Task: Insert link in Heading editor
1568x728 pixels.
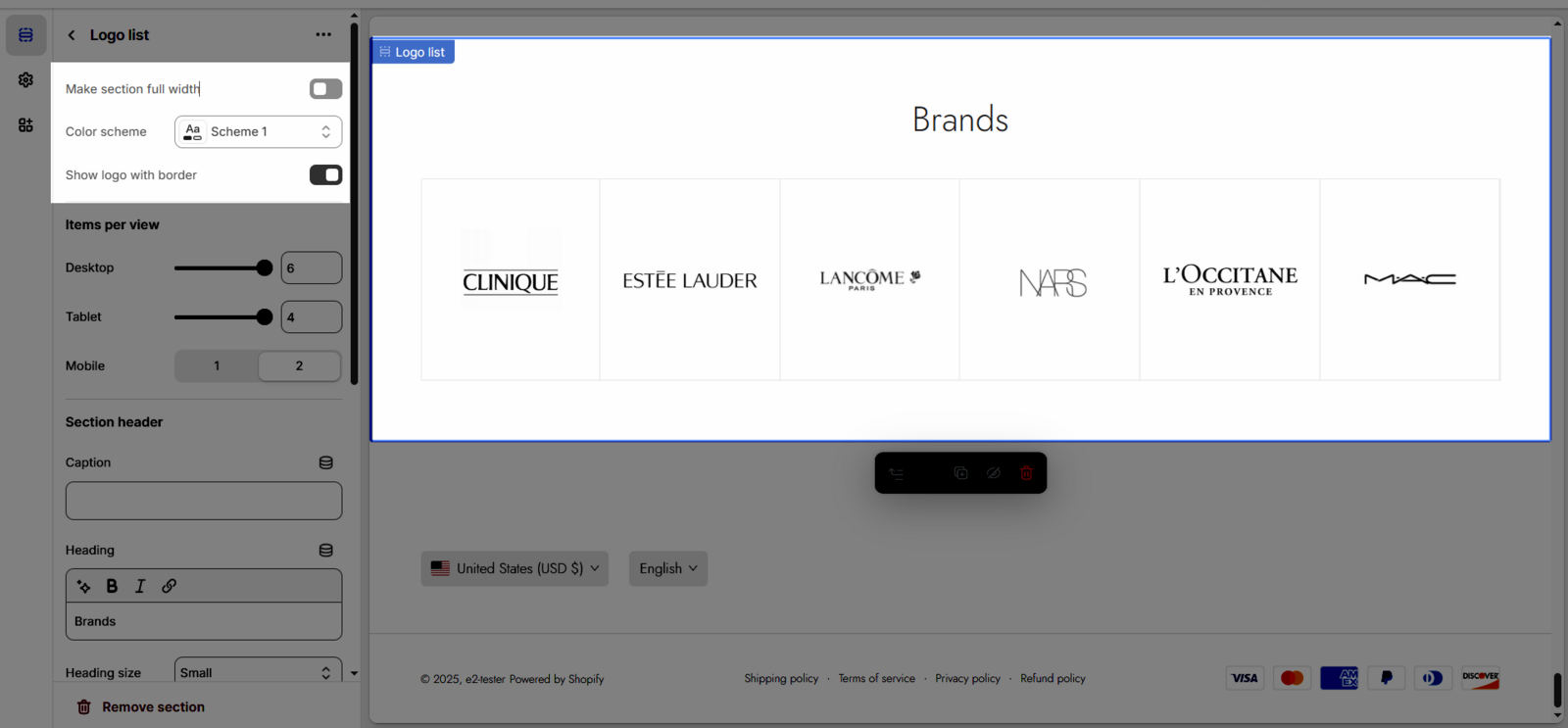Action: click(169, 586)
